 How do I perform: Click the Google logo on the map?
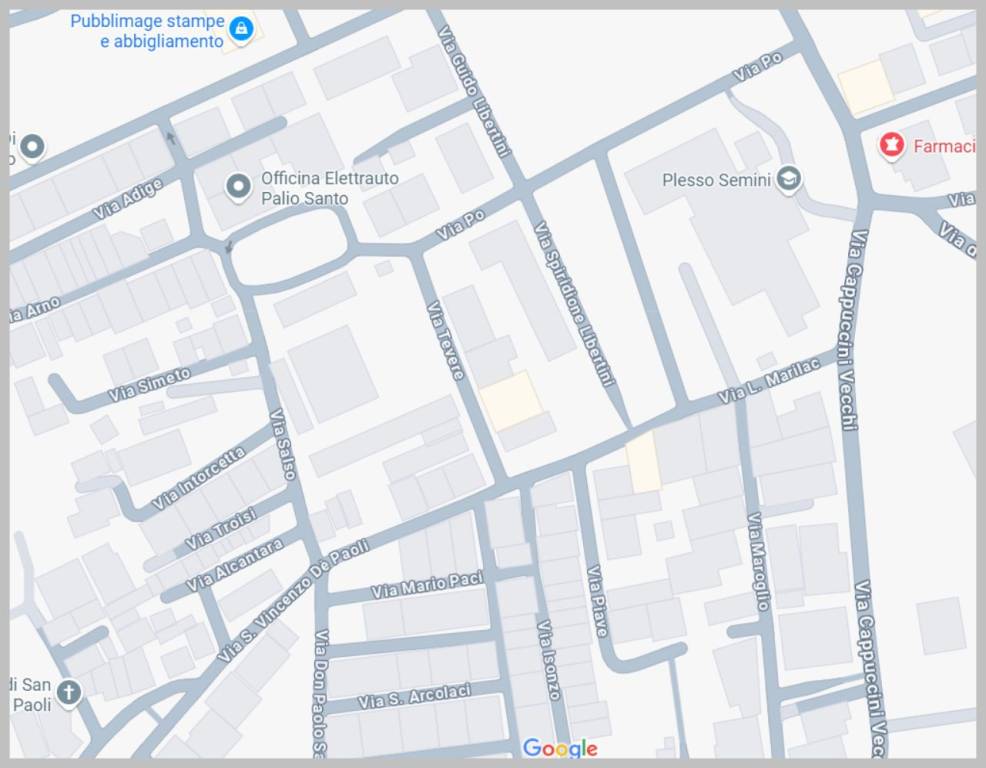click(560, 748)
